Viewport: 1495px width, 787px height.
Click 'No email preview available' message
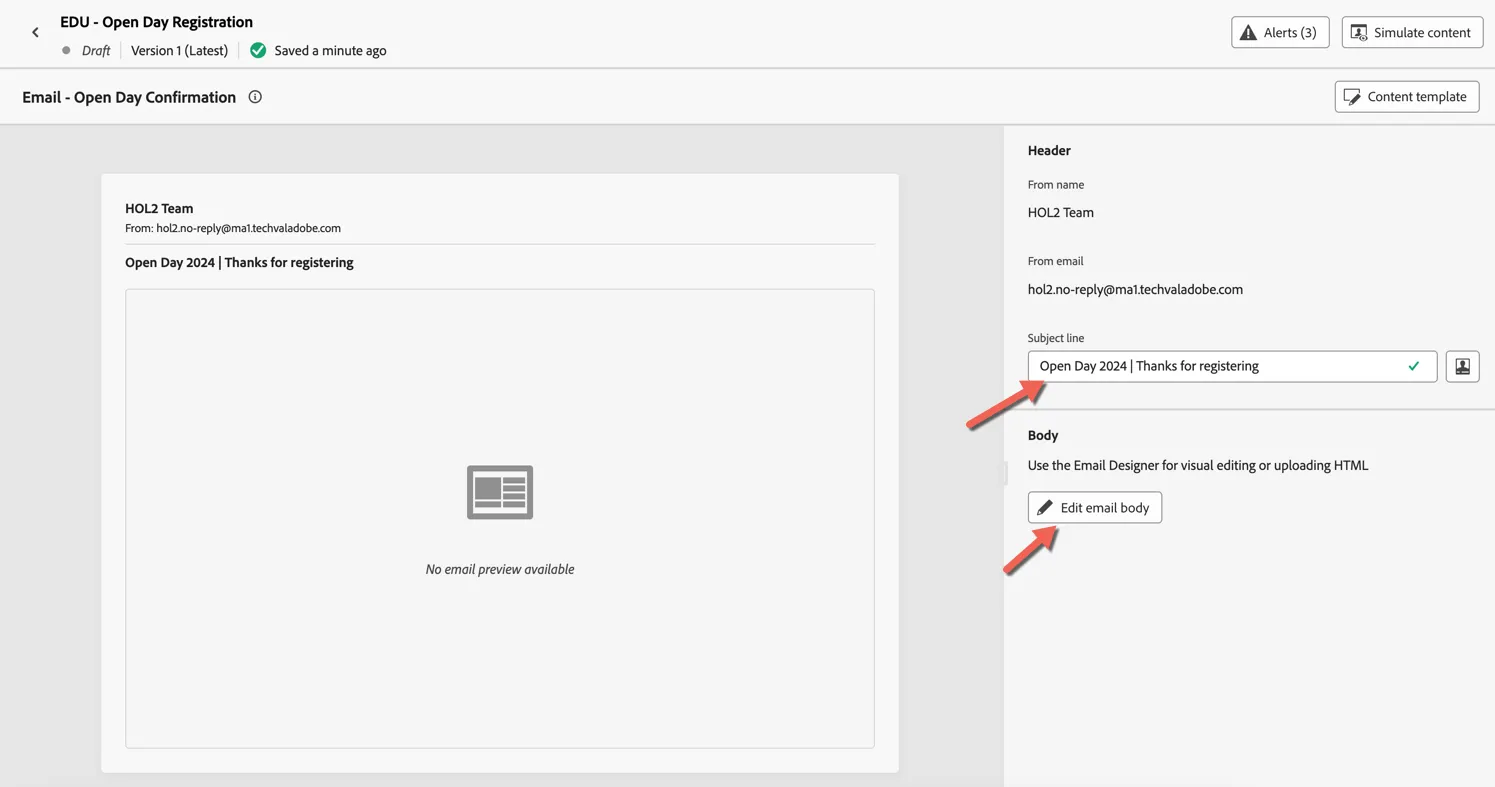[500, 569]
